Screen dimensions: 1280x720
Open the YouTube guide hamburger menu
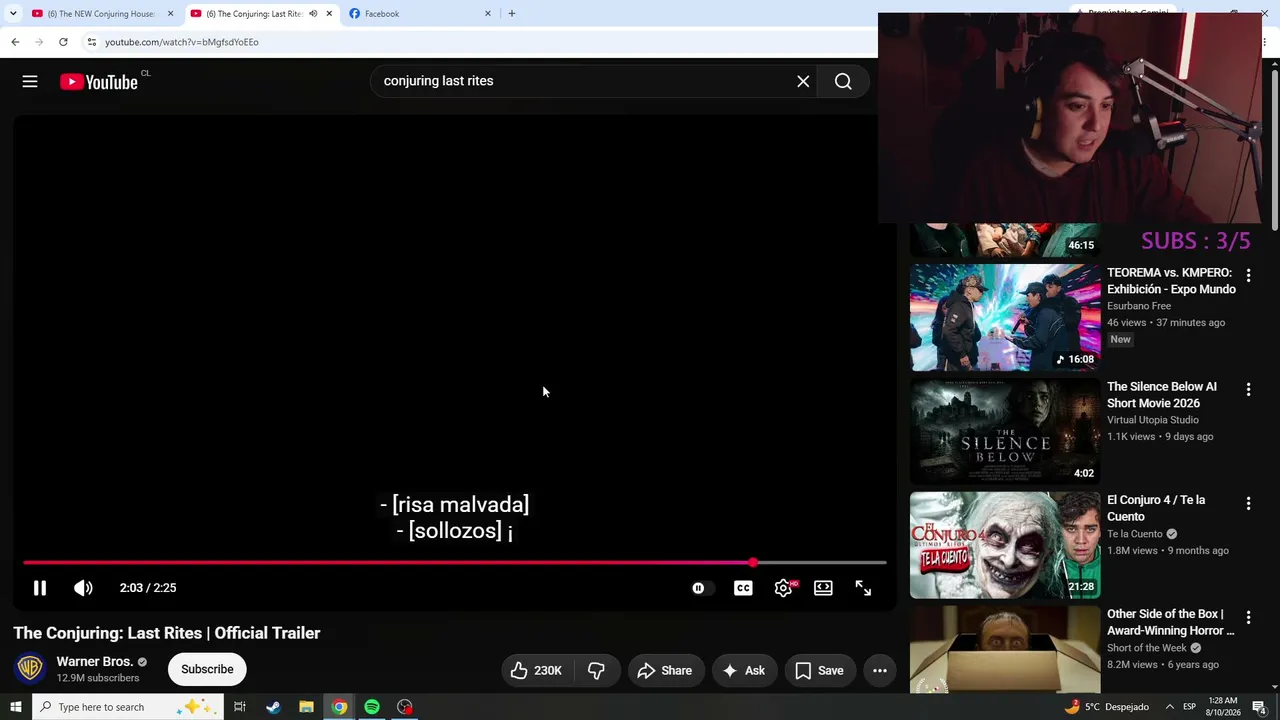tap(30, 82)
